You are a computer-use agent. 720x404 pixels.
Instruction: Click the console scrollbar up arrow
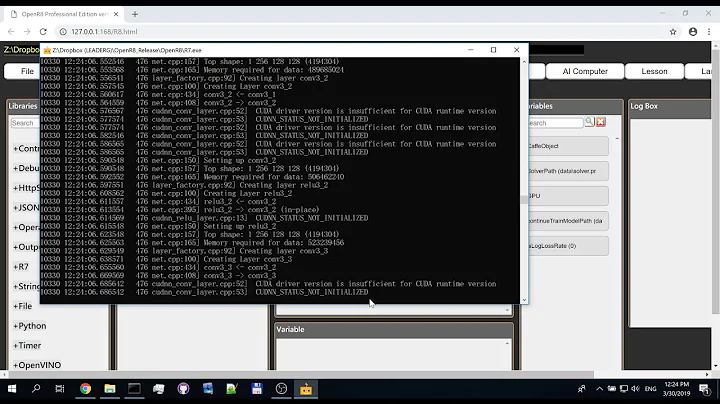click(x=524, y=62)
